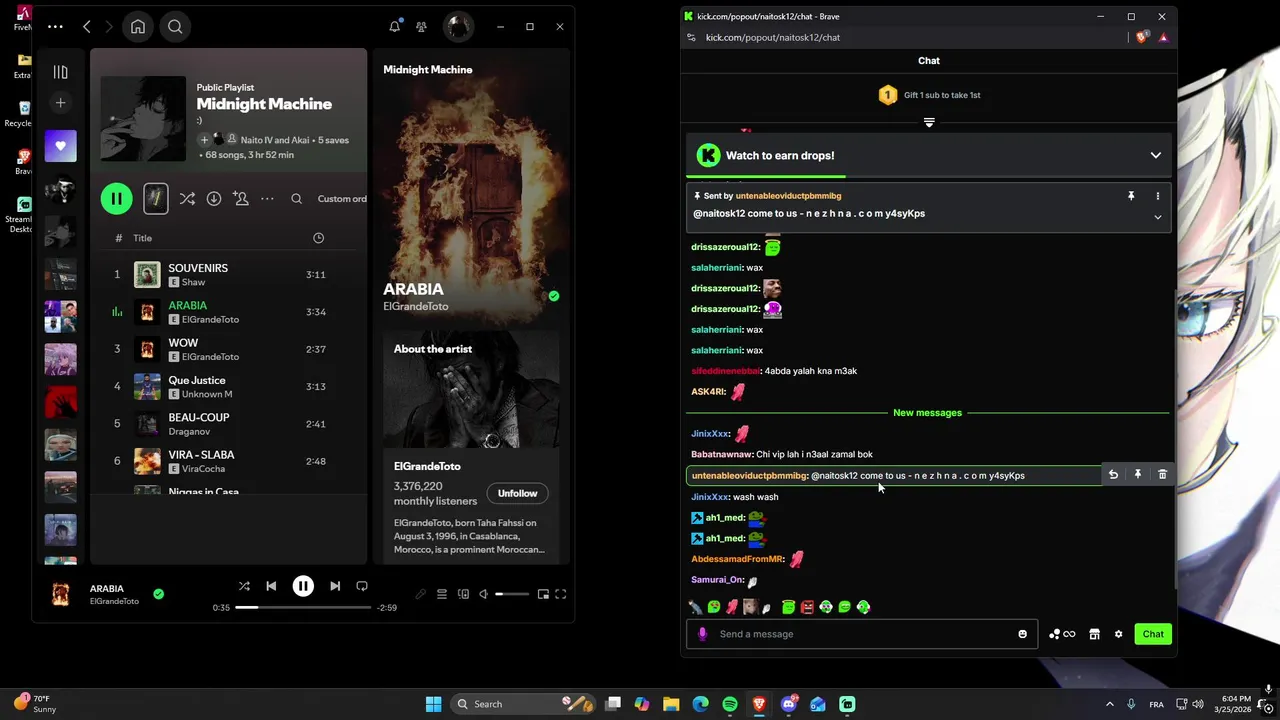Viewport: 1280px width, 720px height.
Task: Delete the highlighted chat message
Action: pyautogui.click(x=1162, y=475)
